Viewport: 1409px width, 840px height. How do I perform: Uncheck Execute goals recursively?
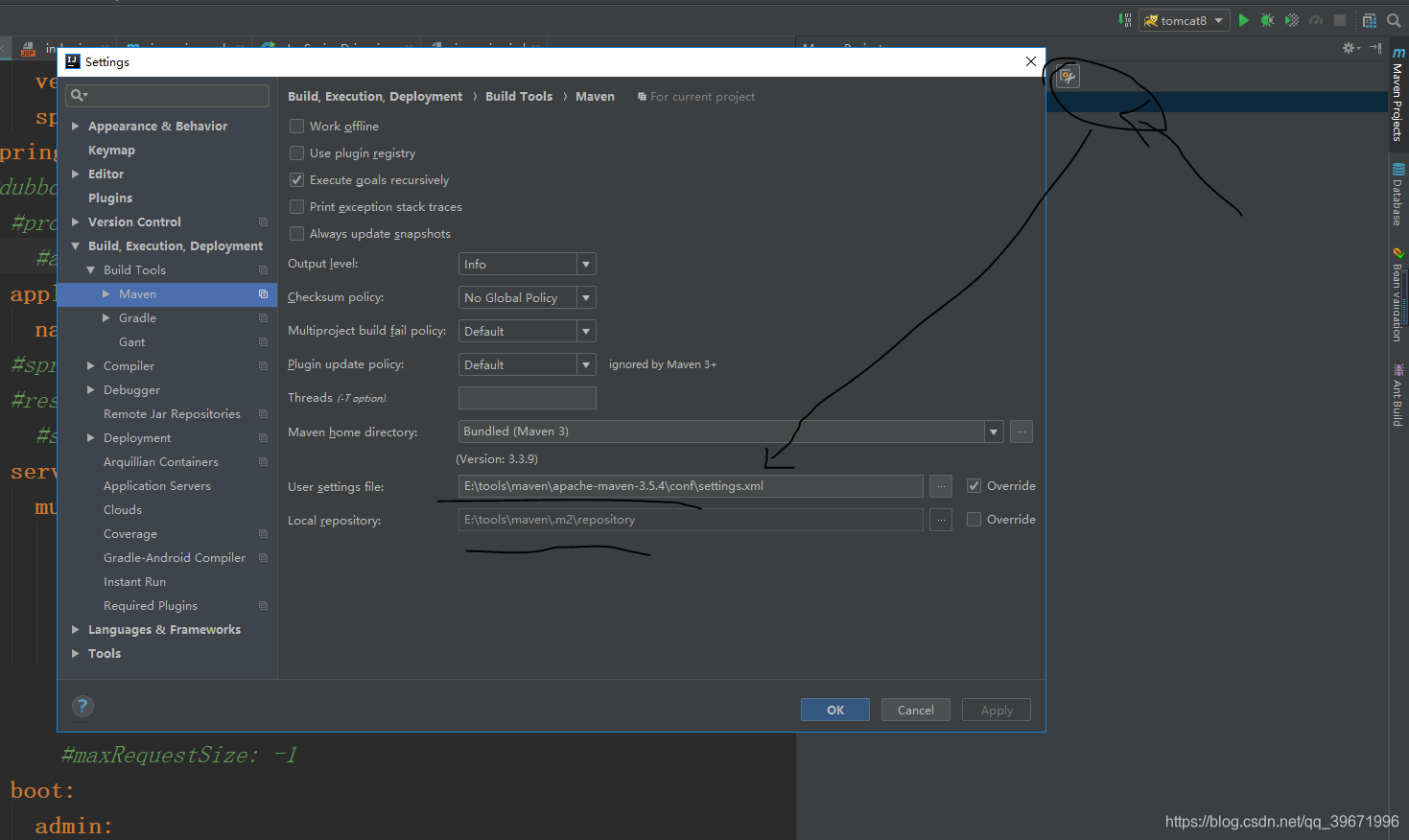[x=297, y=179]
